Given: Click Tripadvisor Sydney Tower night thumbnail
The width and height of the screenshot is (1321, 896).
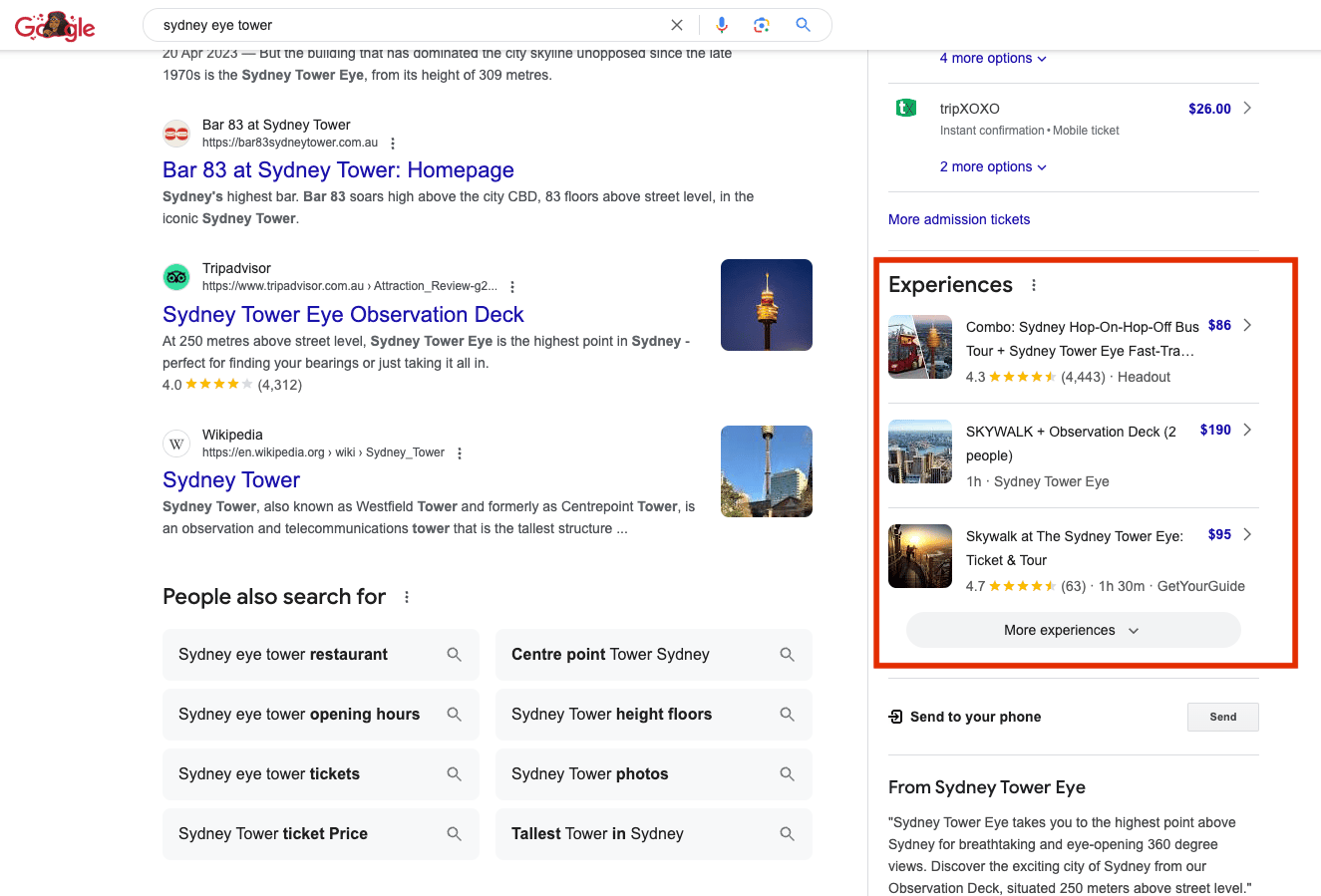Looking at the screenshot, I should tap(767, 305).
